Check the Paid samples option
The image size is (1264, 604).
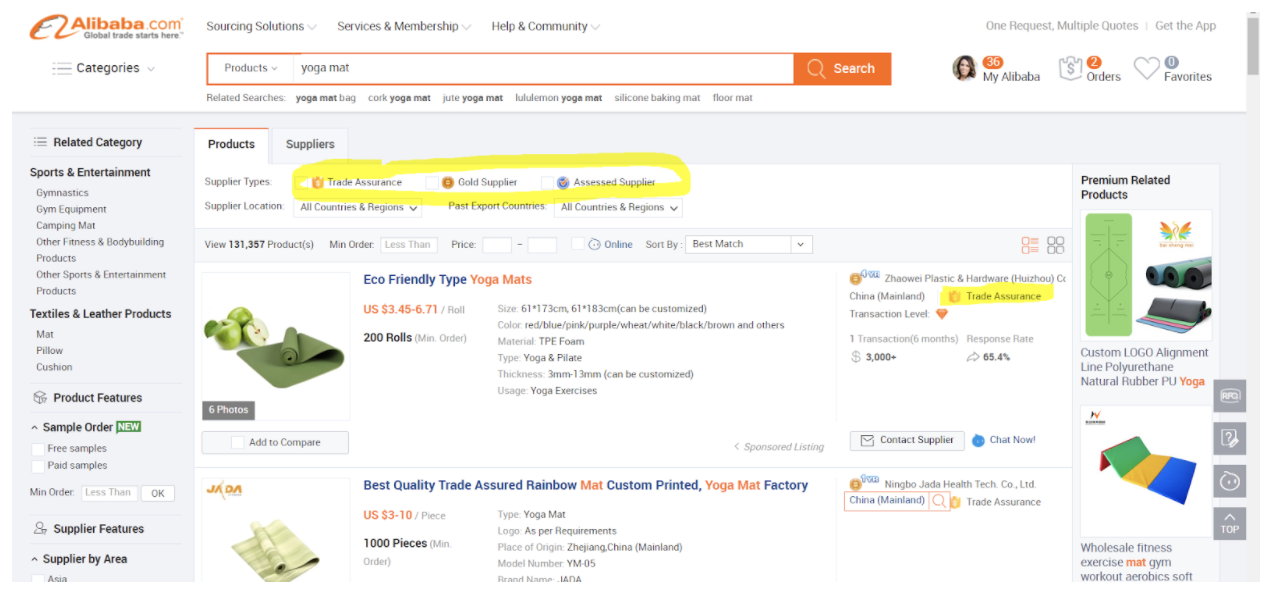38,465
